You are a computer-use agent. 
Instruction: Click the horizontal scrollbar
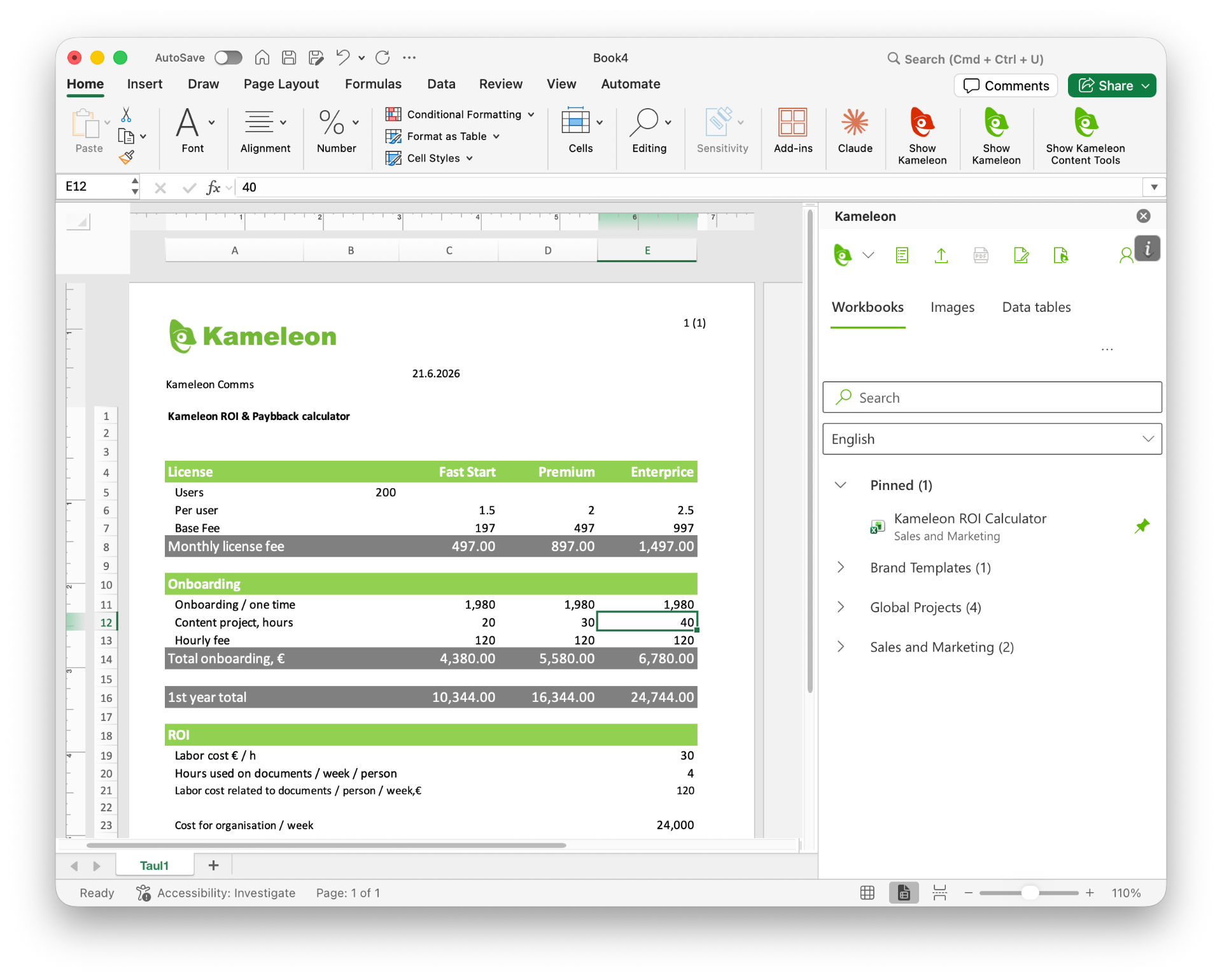(x=326, y=845)
